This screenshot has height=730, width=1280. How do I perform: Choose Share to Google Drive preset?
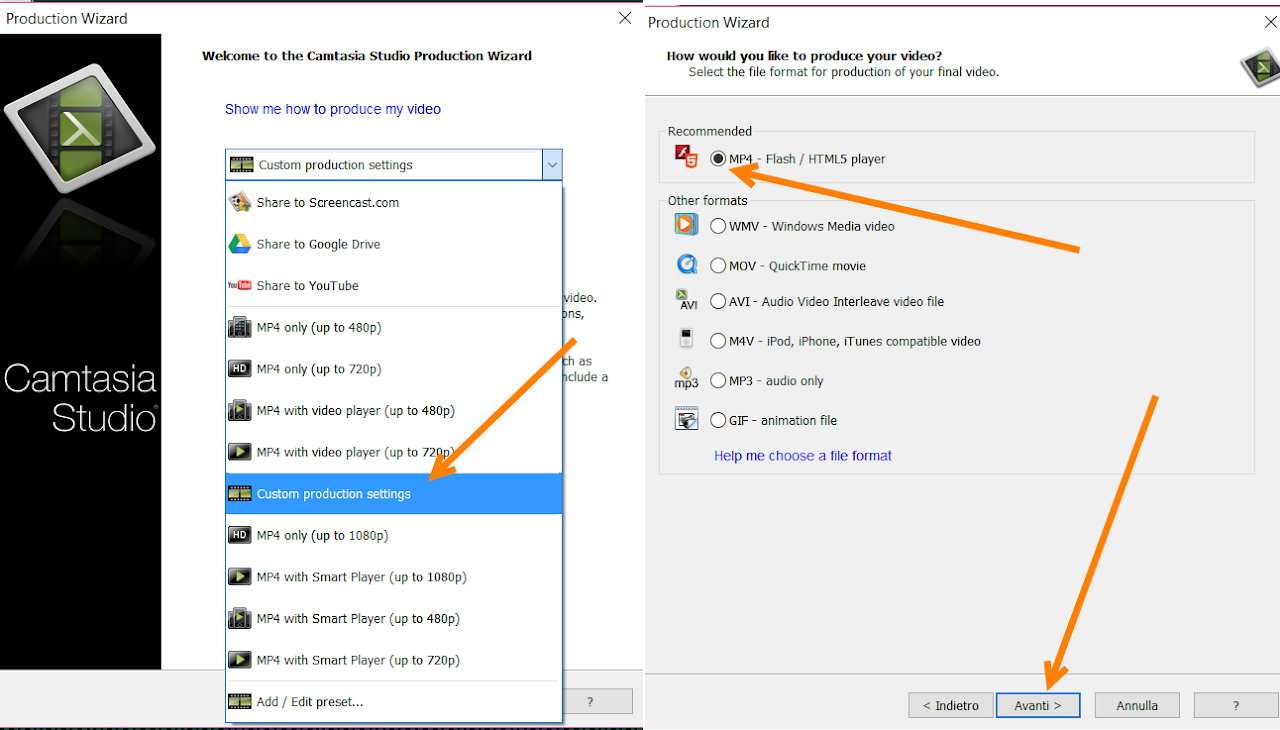pyautogui.click(x=394, y=244)
